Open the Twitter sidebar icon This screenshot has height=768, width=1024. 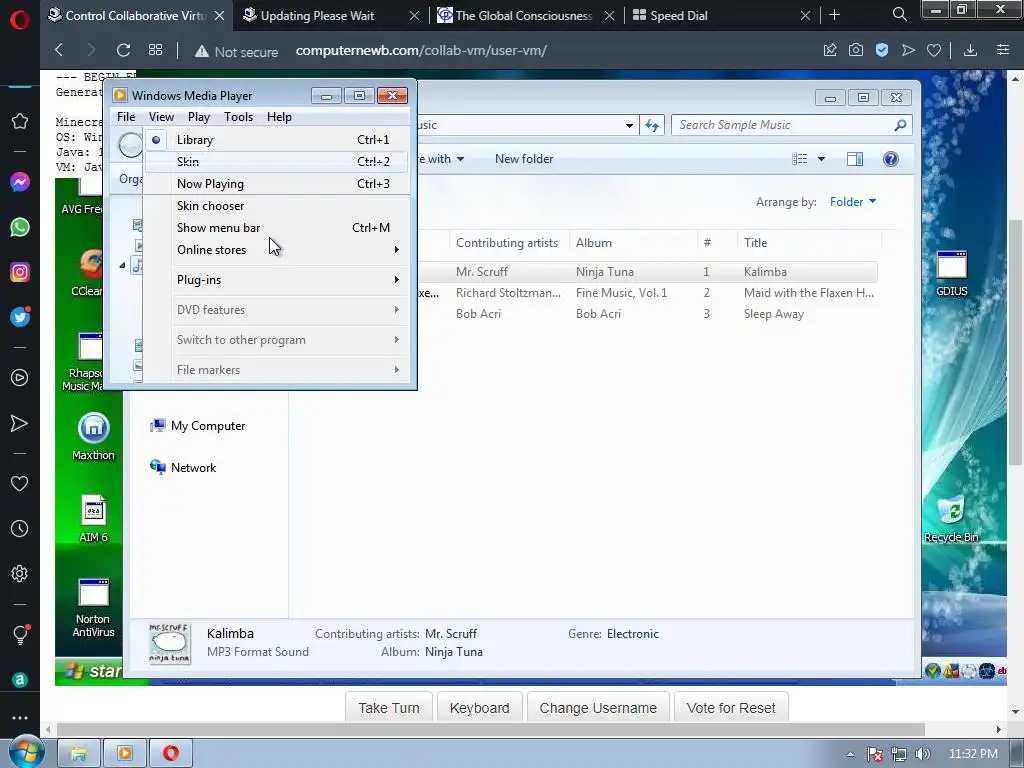(20, 317)
